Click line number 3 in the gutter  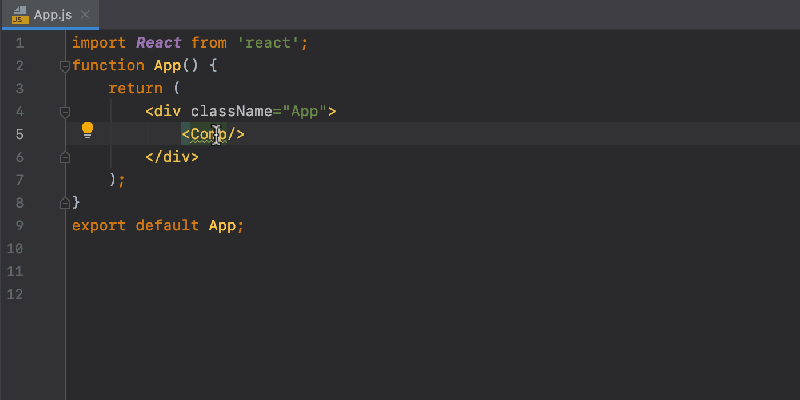(20, 89)
